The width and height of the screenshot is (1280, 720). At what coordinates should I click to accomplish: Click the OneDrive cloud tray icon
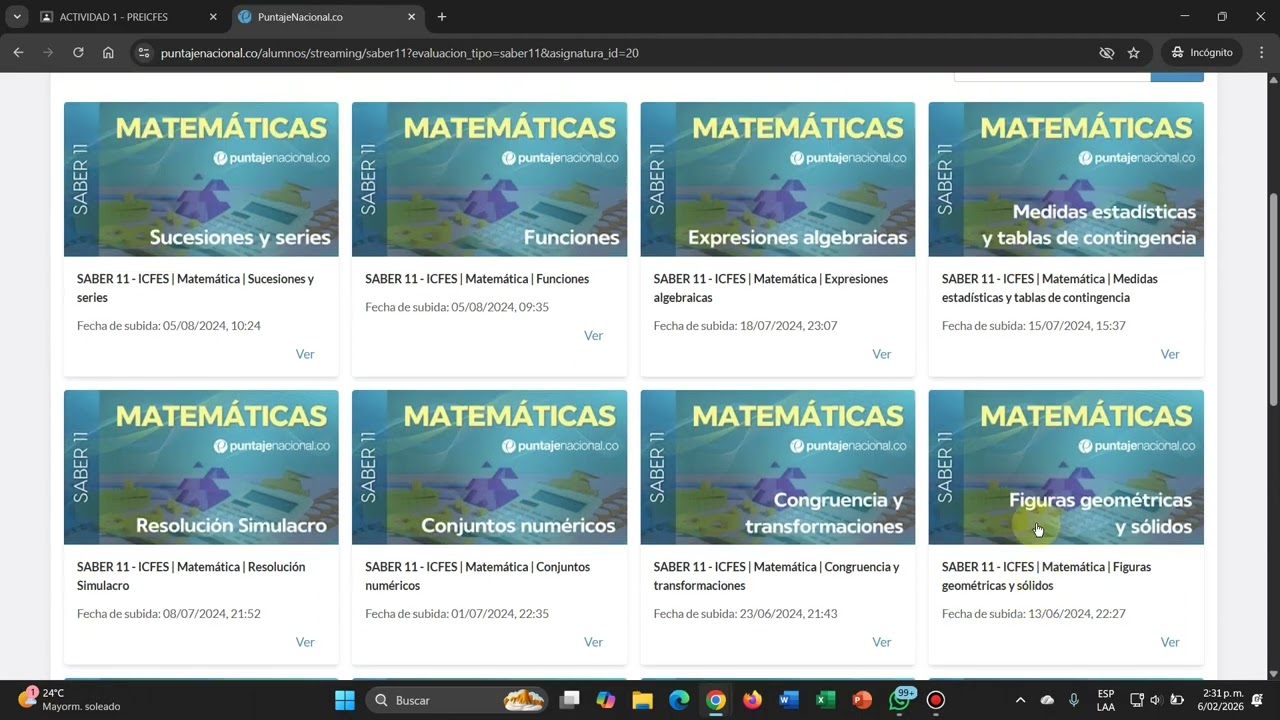click(1047, 700)
